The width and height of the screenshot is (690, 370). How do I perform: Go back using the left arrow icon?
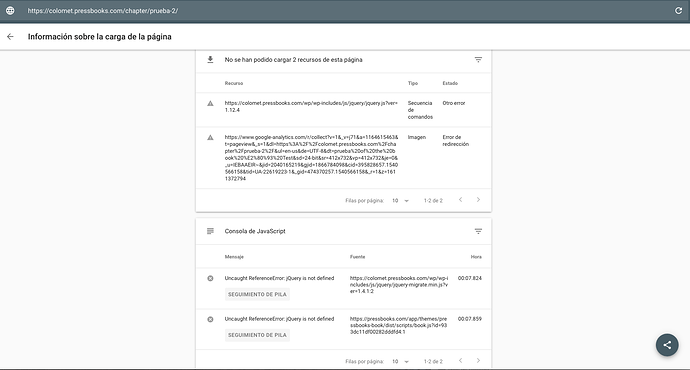tap(10, 37)
